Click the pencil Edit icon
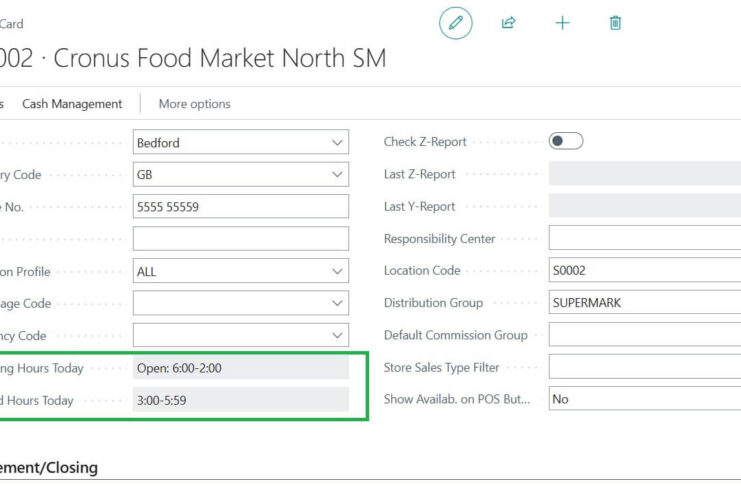Image resolution: width=741 pixels, height=486 pixels. pos(456,23)
